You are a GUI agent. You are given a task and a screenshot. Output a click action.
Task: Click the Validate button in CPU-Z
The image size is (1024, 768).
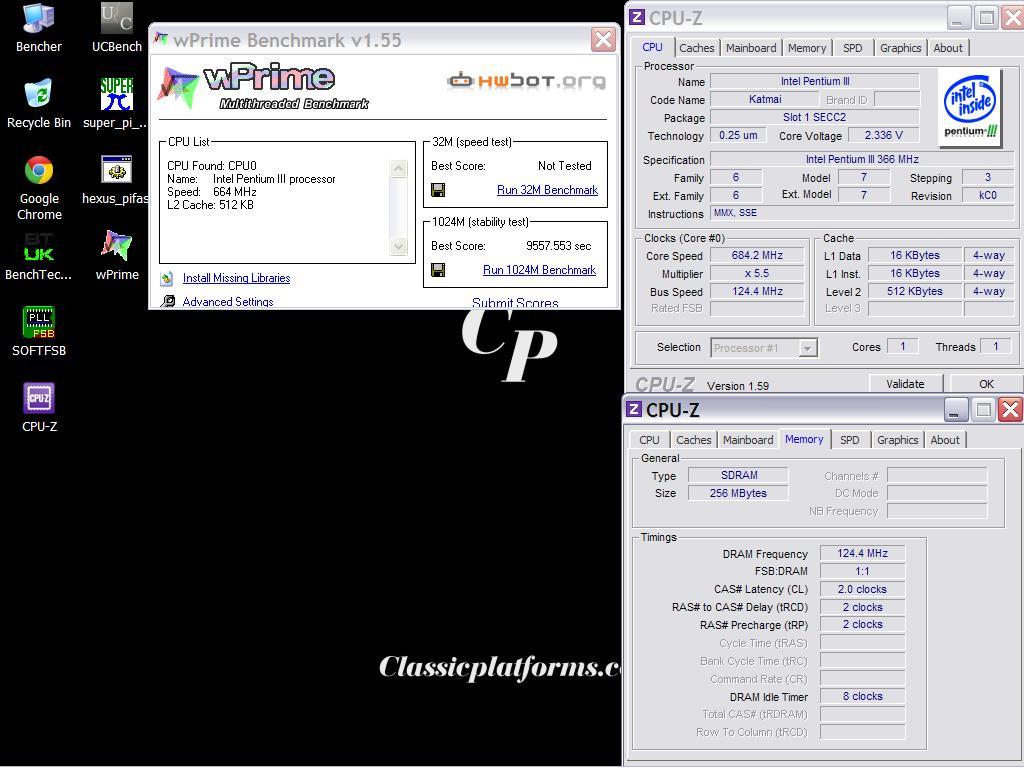tap(905, 384)
